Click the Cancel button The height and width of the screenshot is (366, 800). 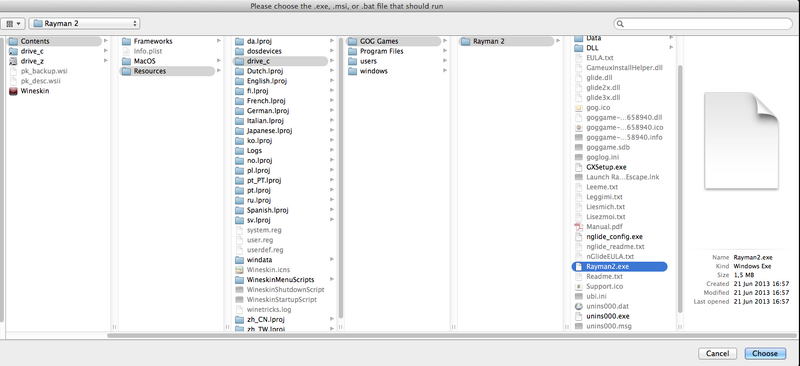tap(717, 353)
